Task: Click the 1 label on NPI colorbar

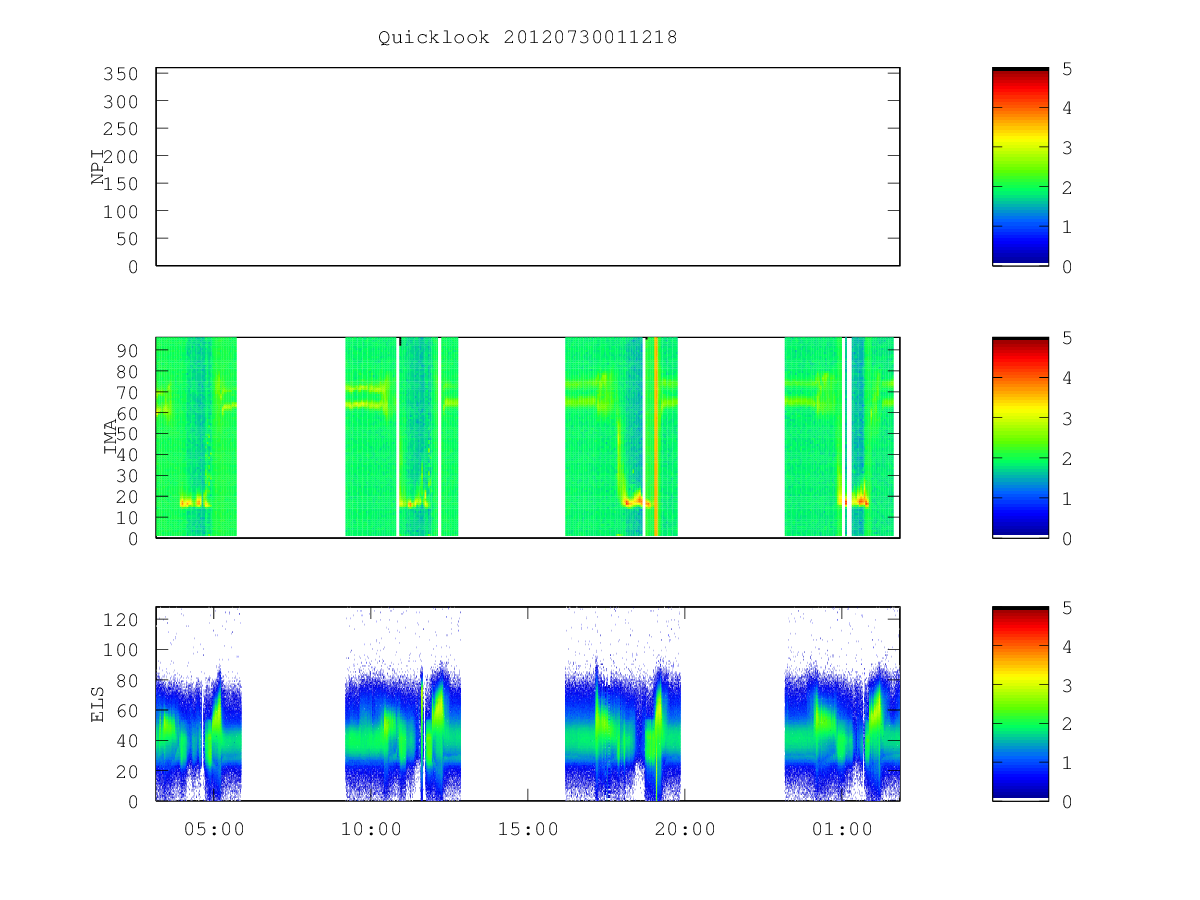Action: pos(1068,227)
